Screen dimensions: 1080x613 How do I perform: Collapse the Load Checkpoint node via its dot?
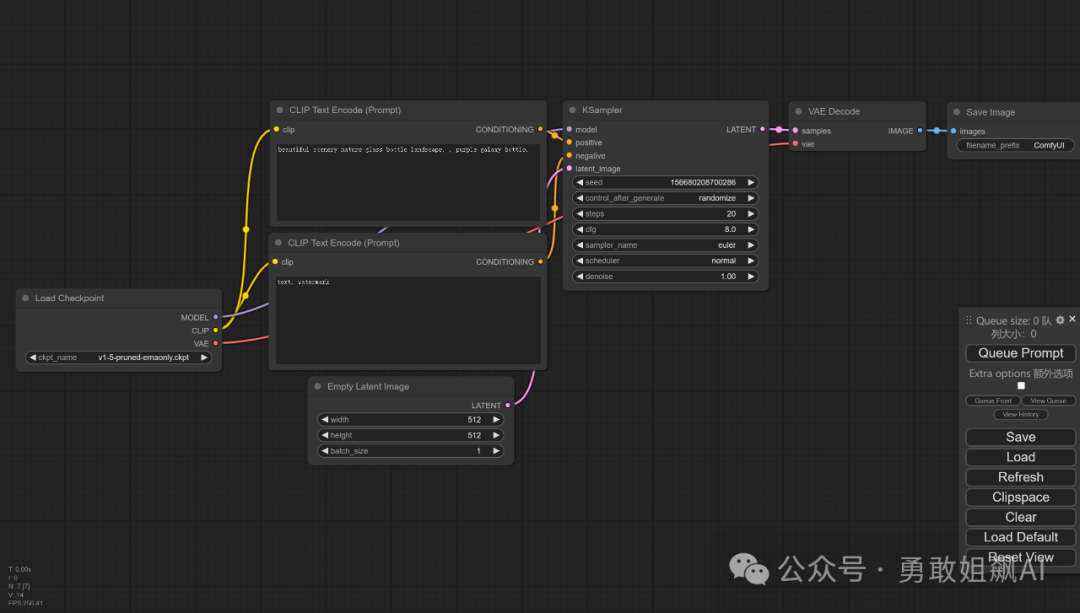coord(26,298)
